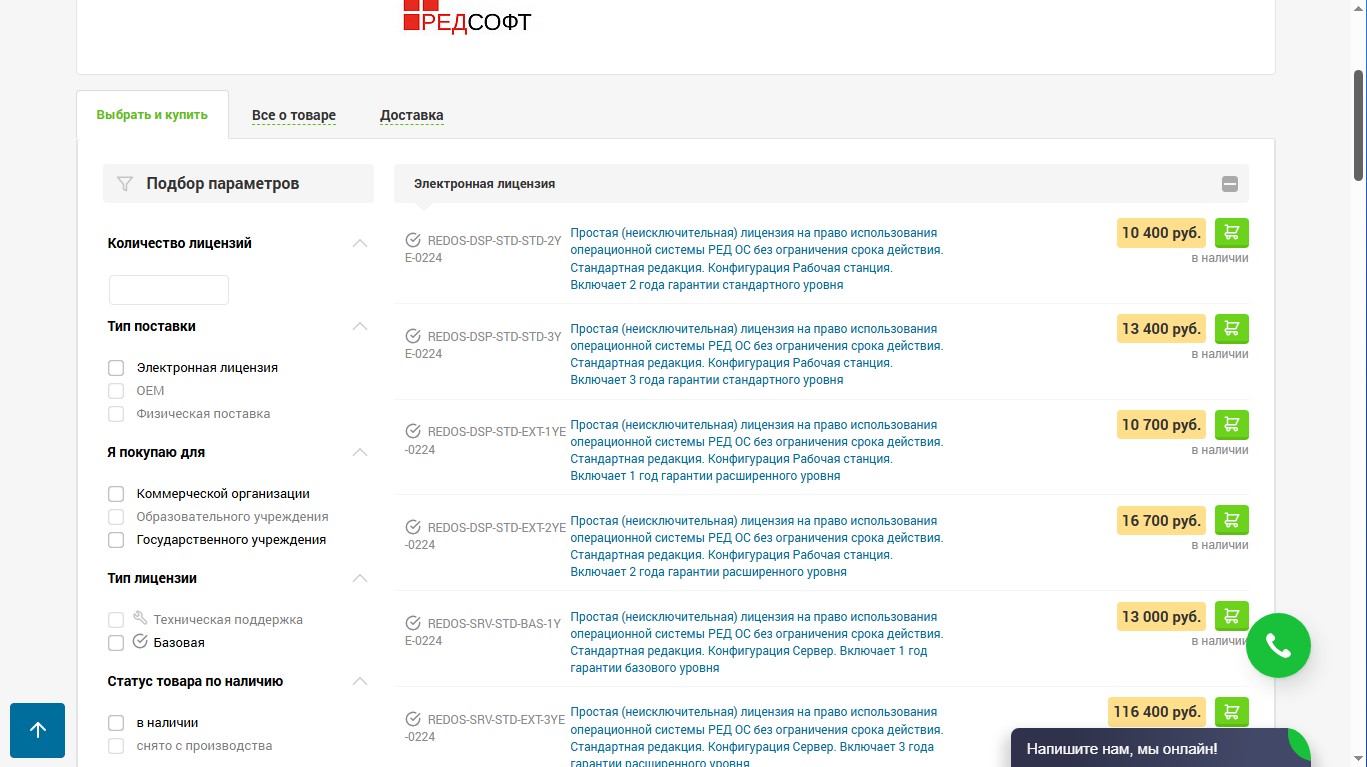Click checkmark icon next to REDOS-DSP-STD-STD-2Y
Screen dimensions: 1367x767
413,240
